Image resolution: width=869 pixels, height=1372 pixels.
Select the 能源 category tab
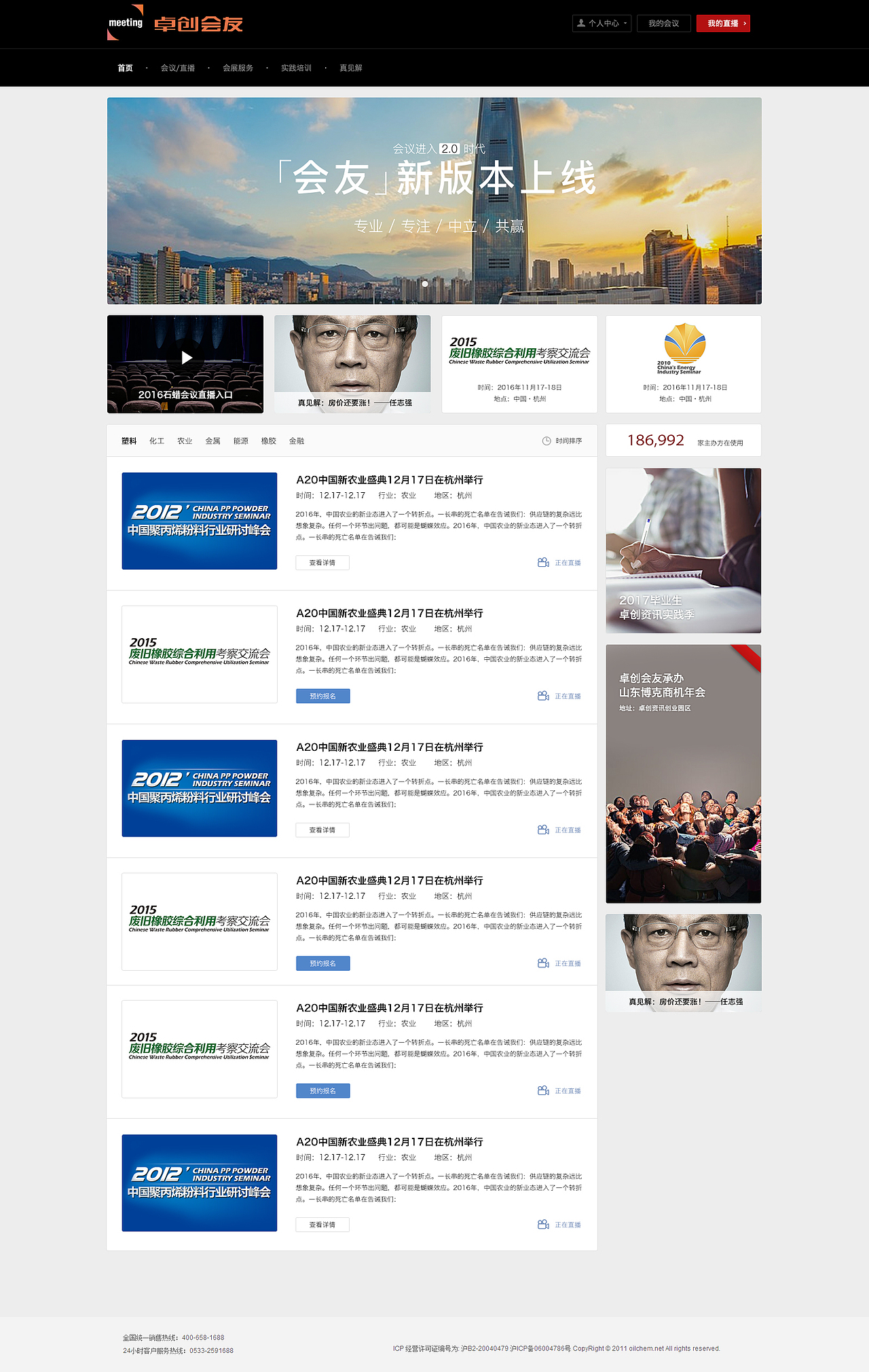(241, 441)
